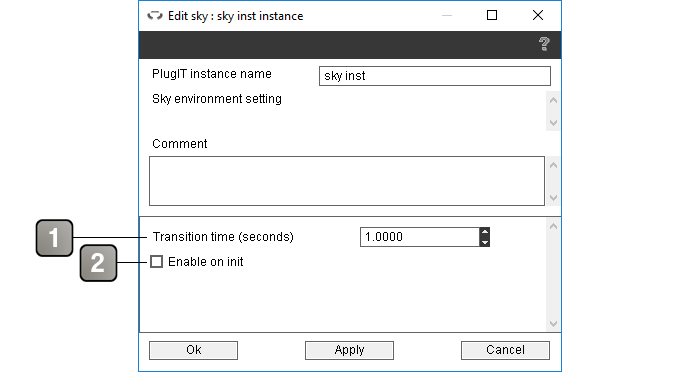Viewport: 700px width, 372px height.
Task: Click the Comment box scroll down arrow
Action: [x=553, y=197]
